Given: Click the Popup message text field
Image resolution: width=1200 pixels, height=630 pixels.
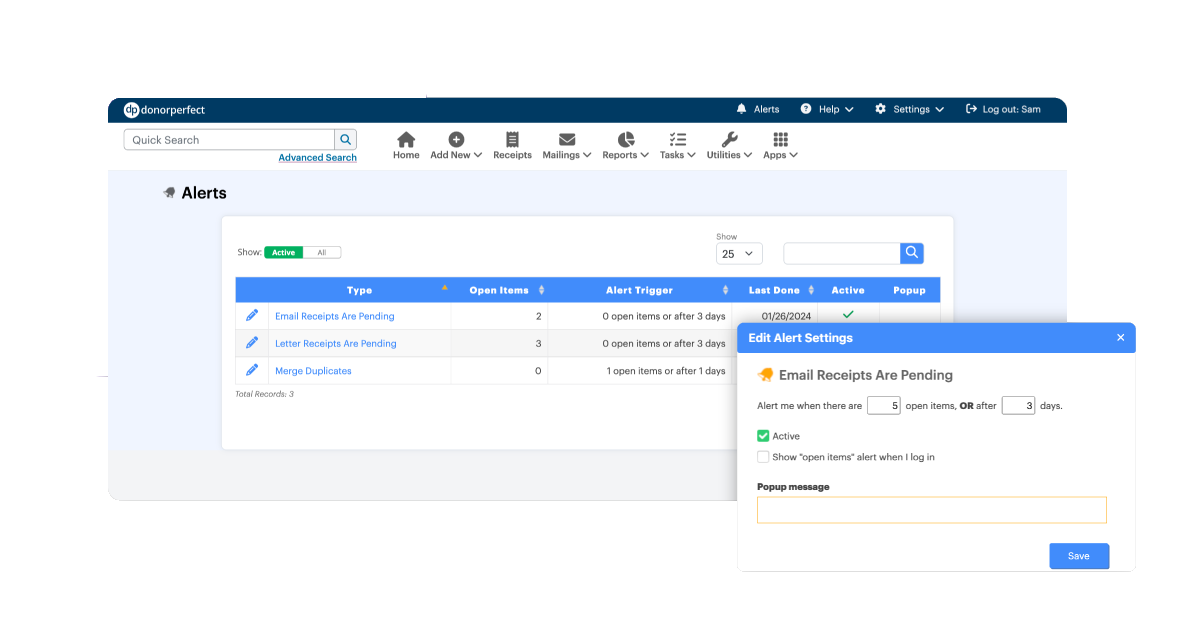Looking at the screenshot, I should coord(931,510).
